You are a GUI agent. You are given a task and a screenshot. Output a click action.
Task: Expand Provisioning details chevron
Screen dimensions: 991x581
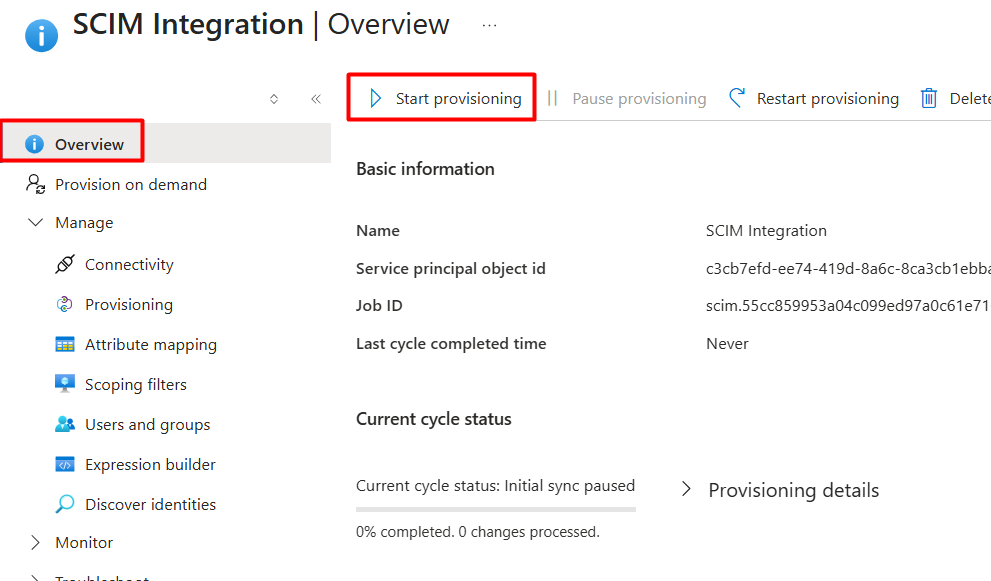[x=686, y=489]
